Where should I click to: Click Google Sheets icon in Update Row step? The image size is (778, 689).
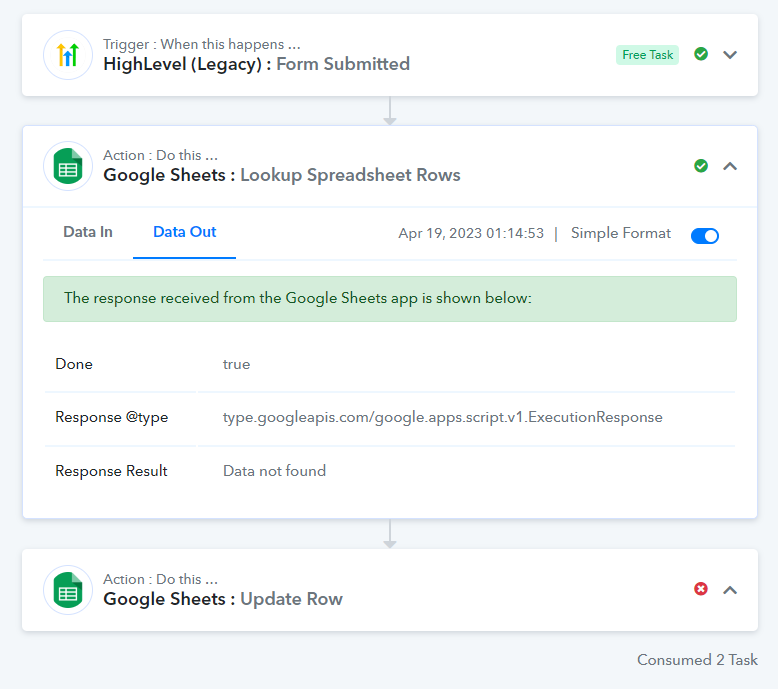point(67,590)
